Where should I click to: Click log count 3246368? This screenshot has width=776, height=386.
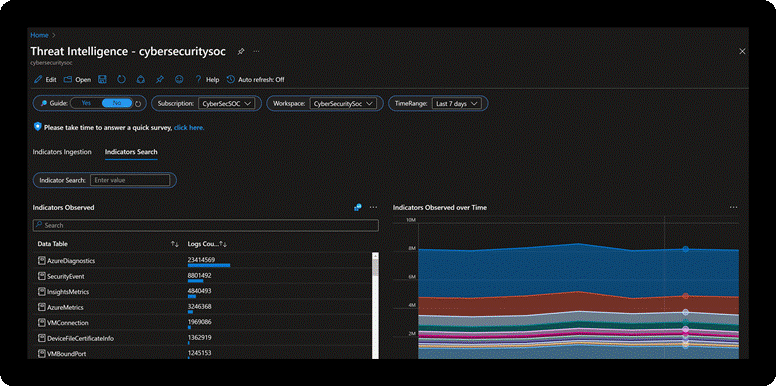pyautogui.click(x=199, y=306)
